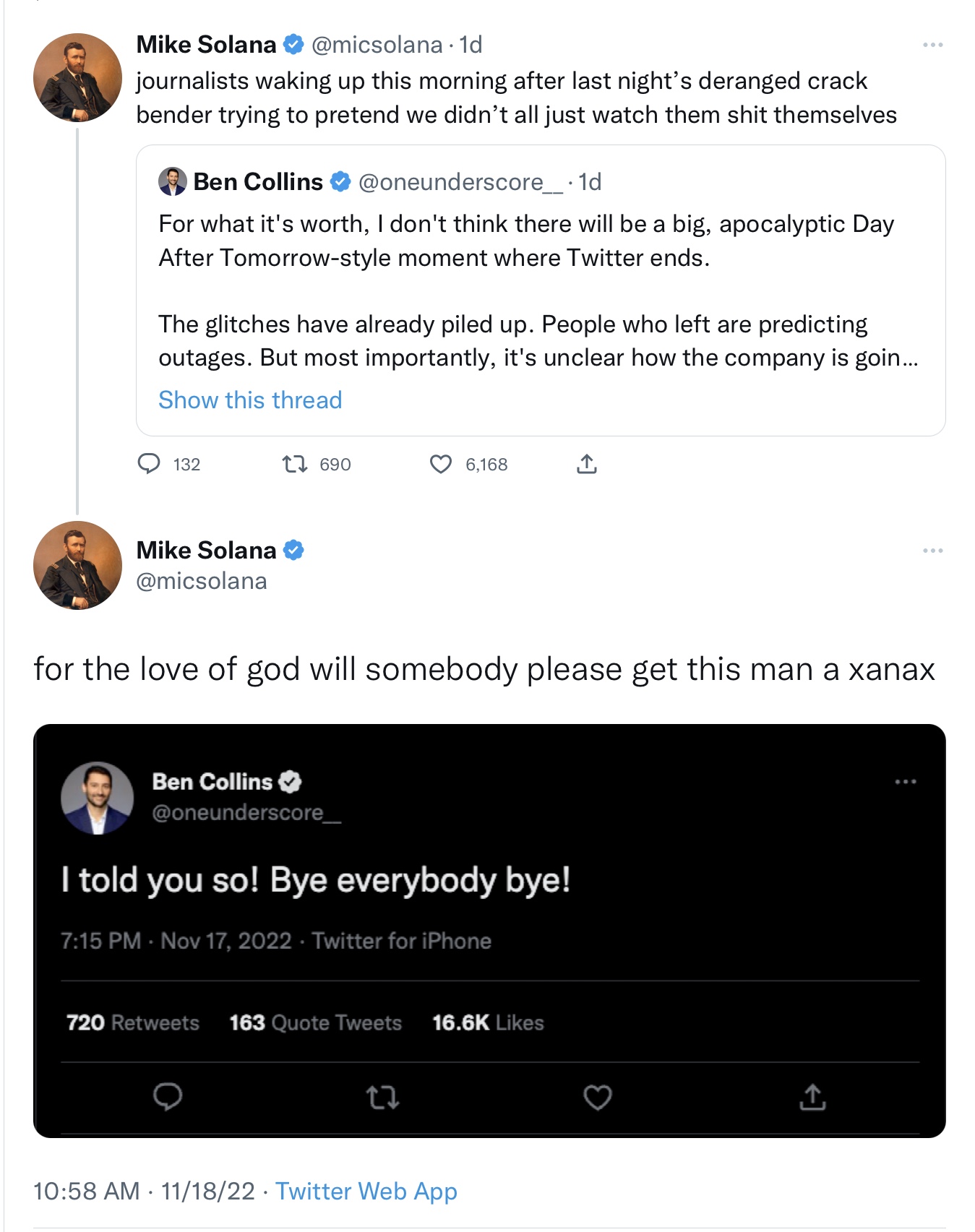Viewport: 975px width, 1232px height.
Task: Open the embedded 'I told you so' image
Action: tap(489, 931)
